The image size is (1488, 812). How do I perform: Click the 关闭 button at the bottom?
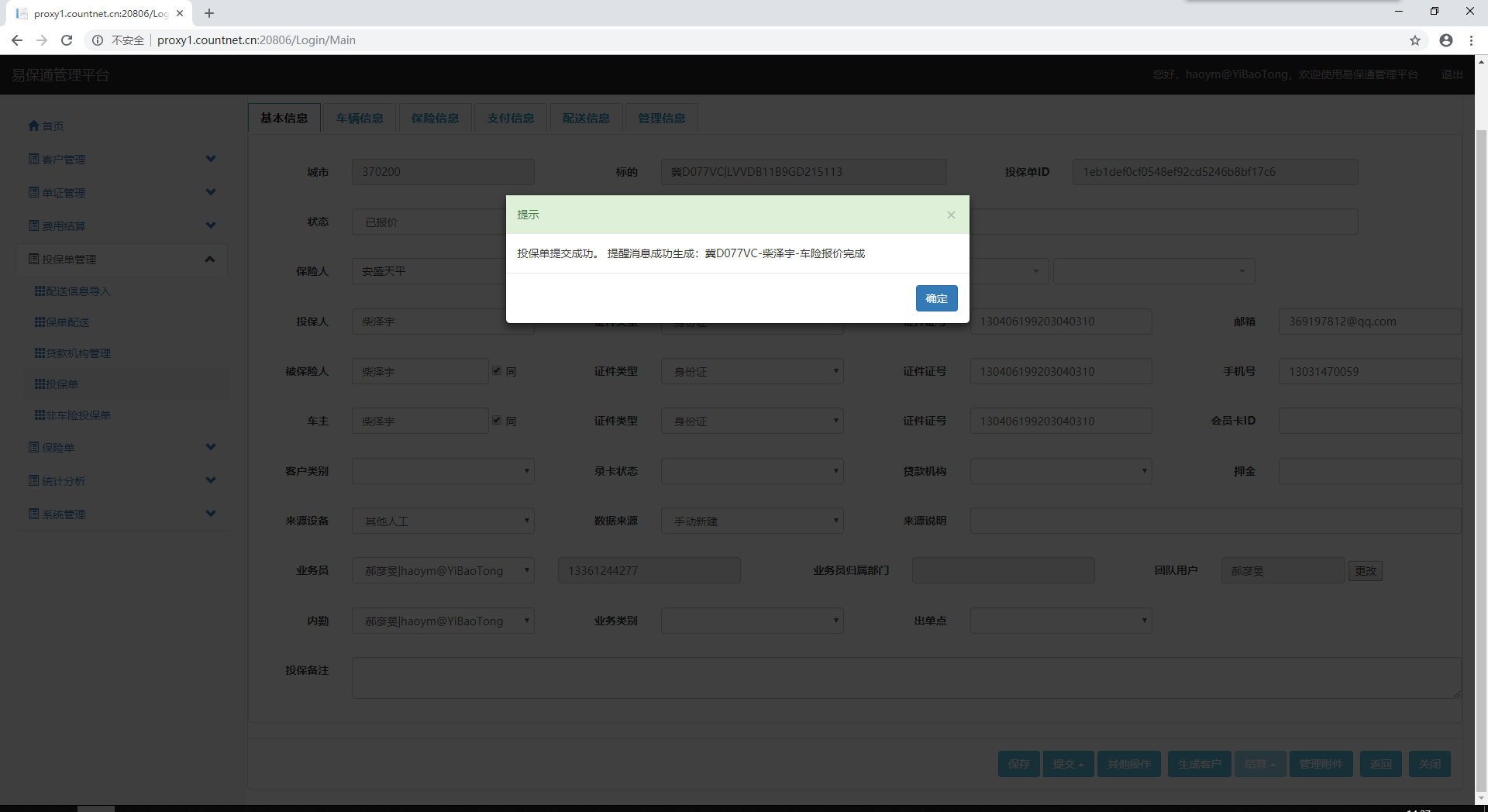tap(1430, 764)
